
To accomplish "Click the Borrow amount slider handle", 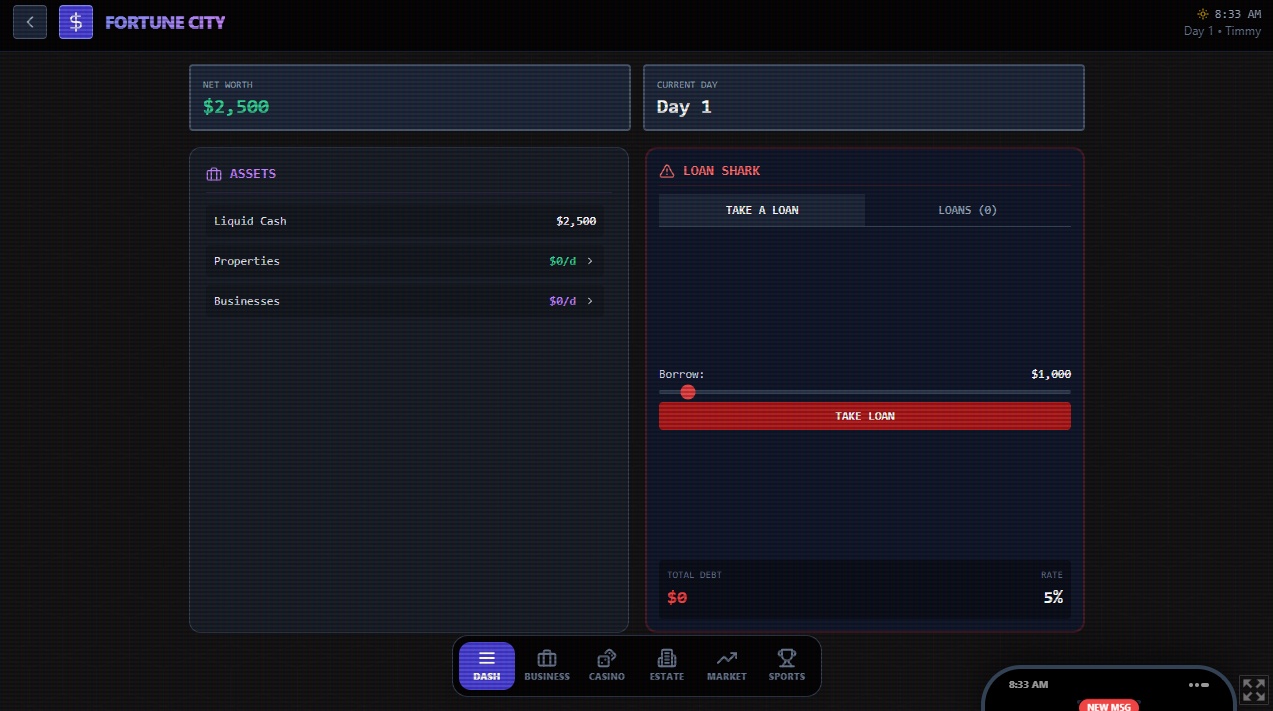I will (x=688, y=392).
